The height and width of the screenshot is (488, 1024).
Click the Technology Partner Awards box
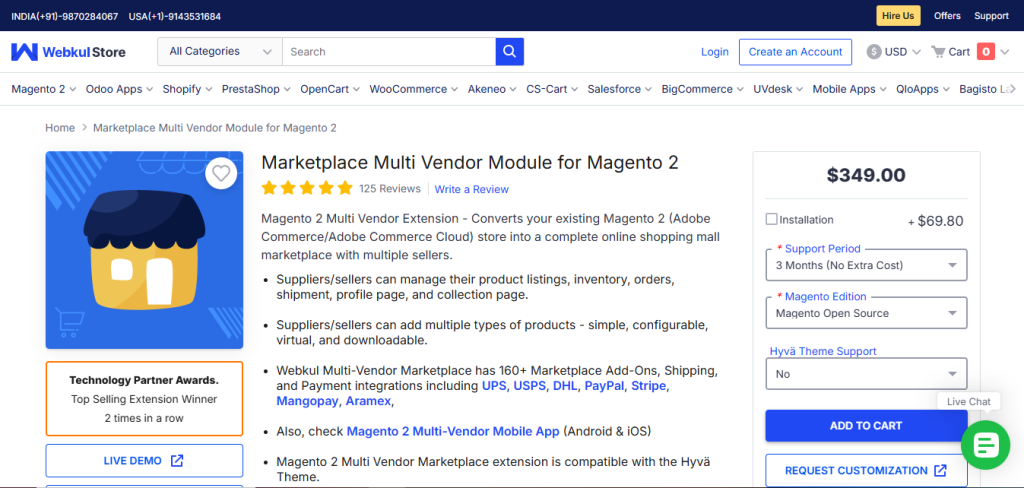point(144,399)
